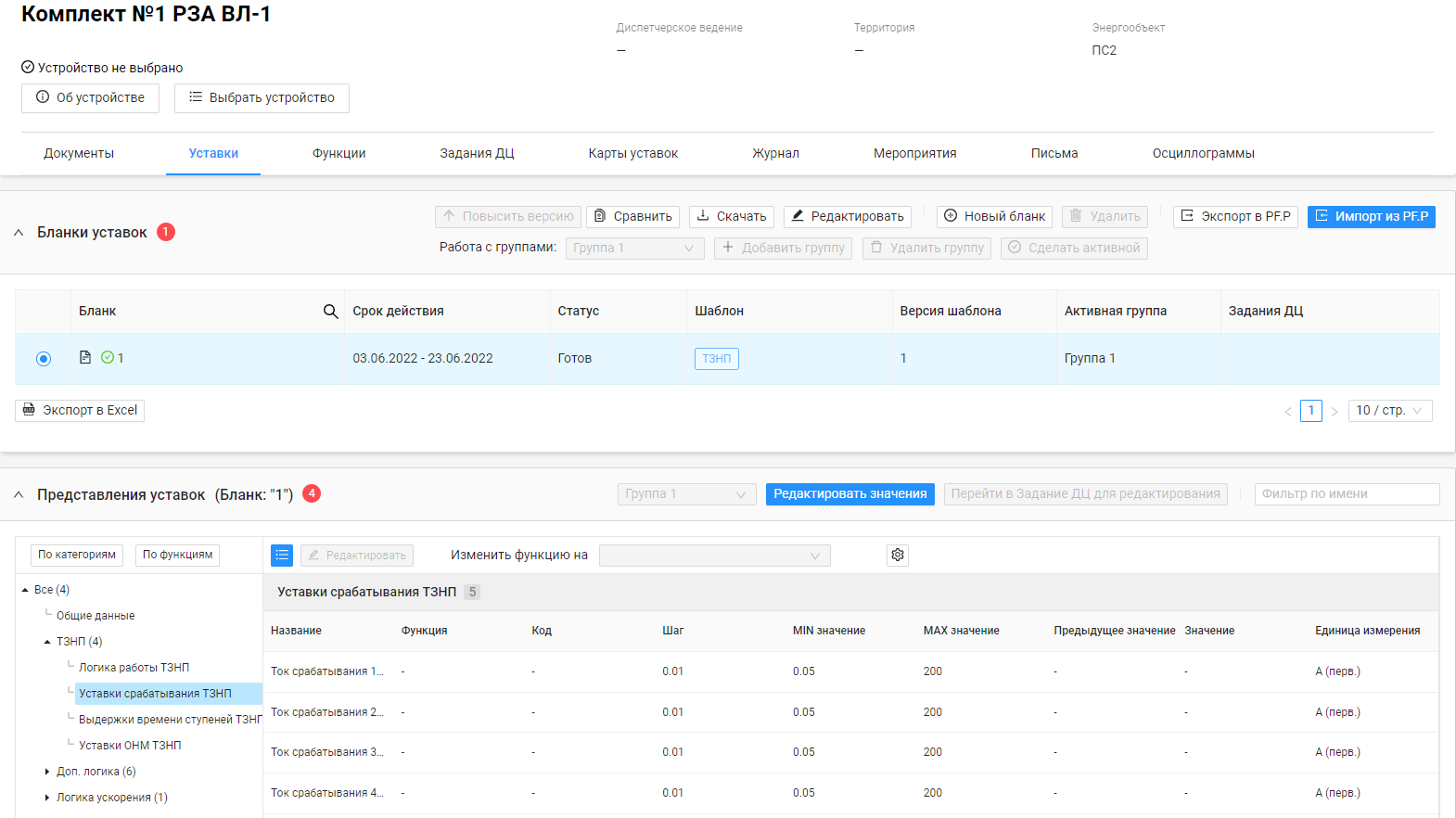This screenshot has width=1456, height=818.
Task: Click the disabled Редактировать button in settings toolbar
Action: pyautogui.click(x=357, y=556)
